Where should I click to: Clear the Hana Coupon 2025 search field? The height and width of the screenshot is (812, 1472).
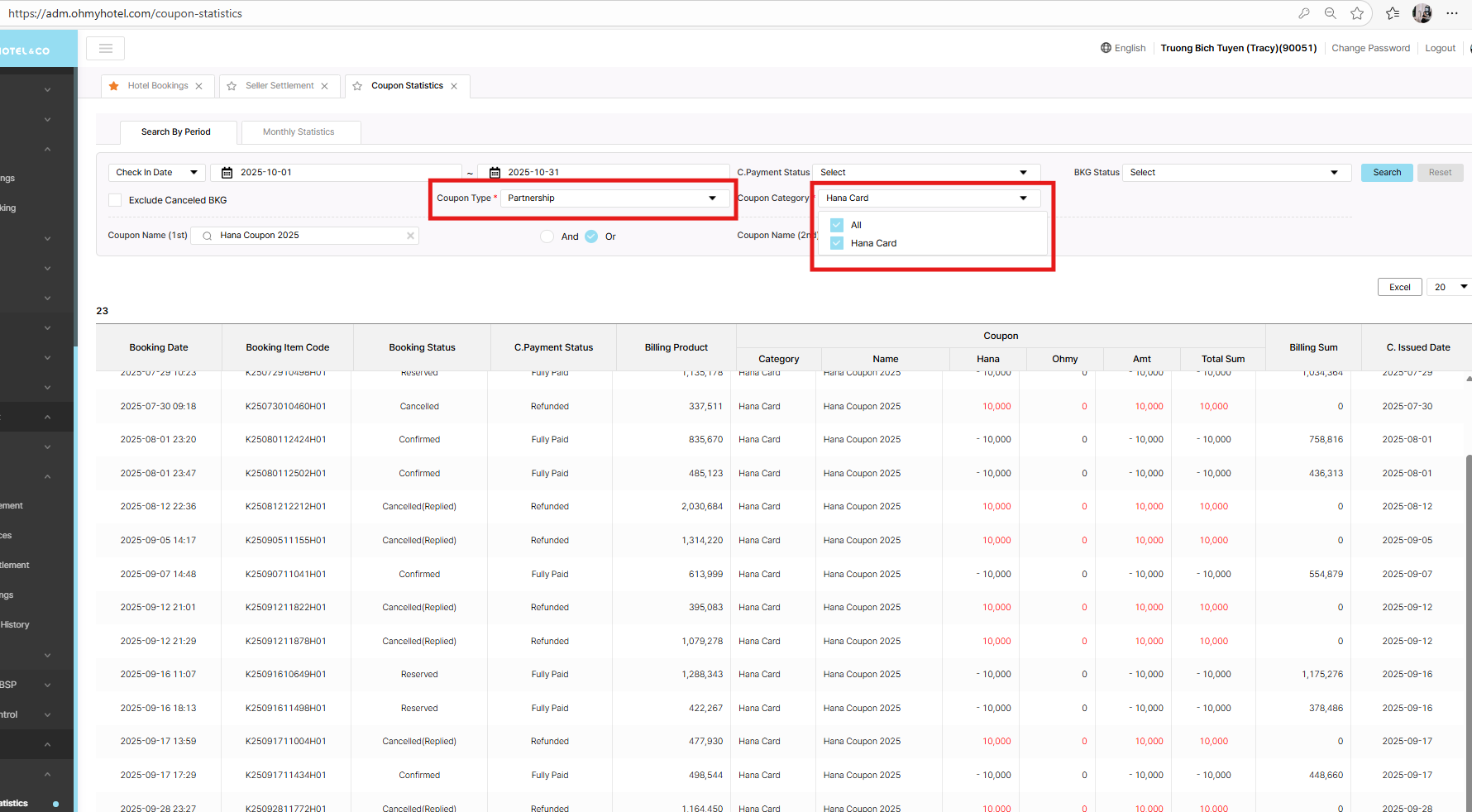pos(410,236)
